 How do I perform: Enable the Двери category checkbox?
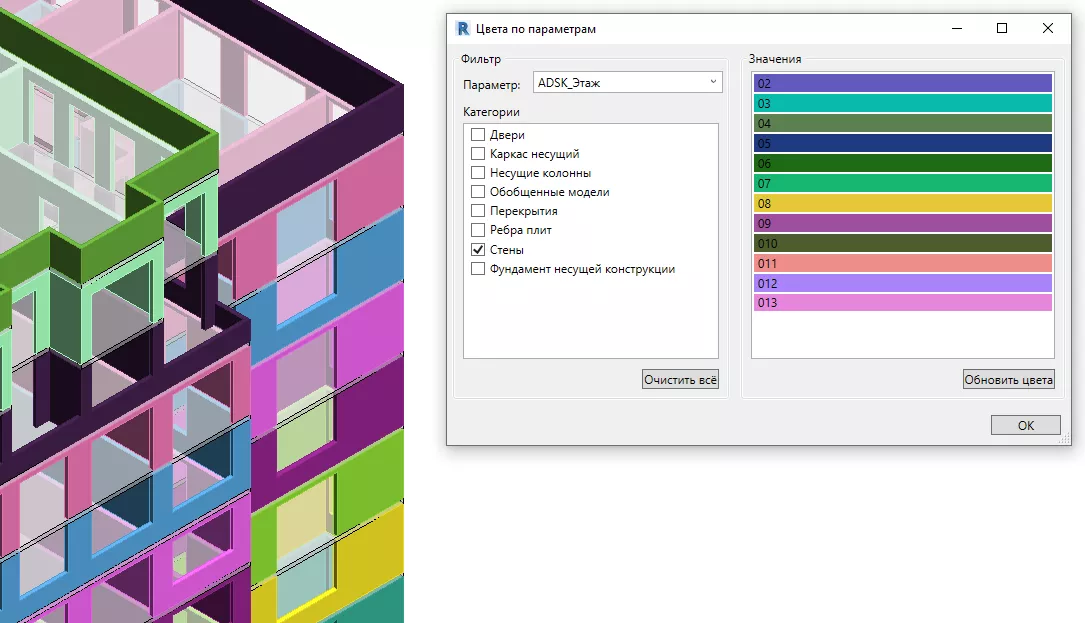(x=478, y=135)
